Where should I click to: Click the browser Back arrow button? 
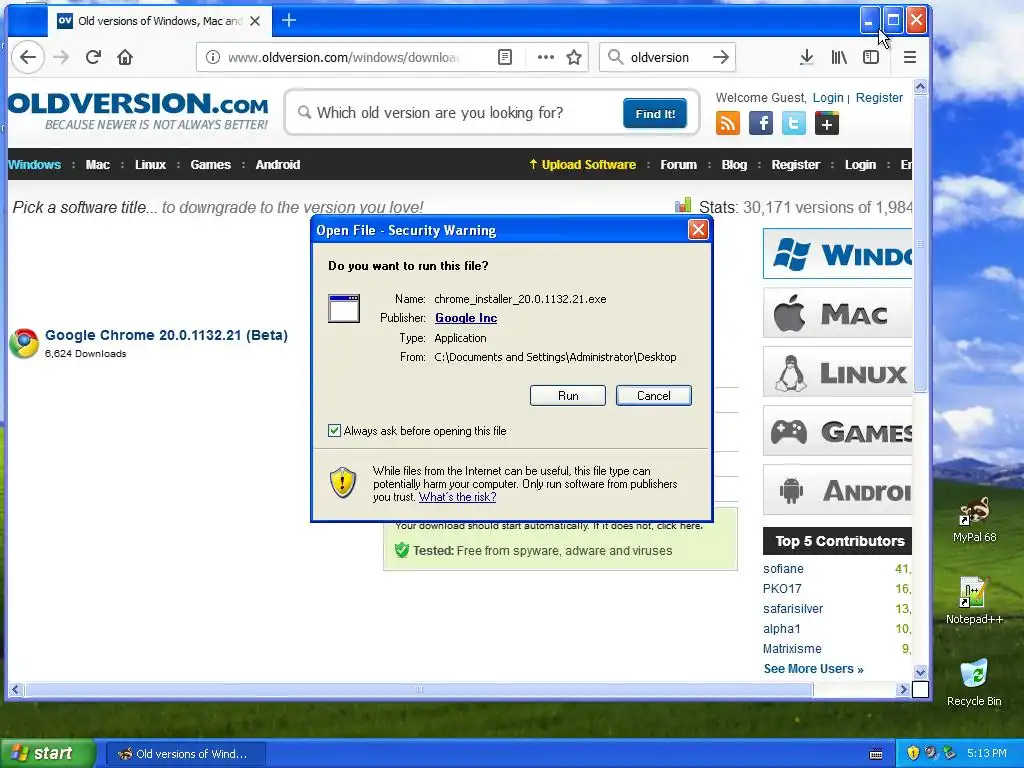(x=27, y=57)
